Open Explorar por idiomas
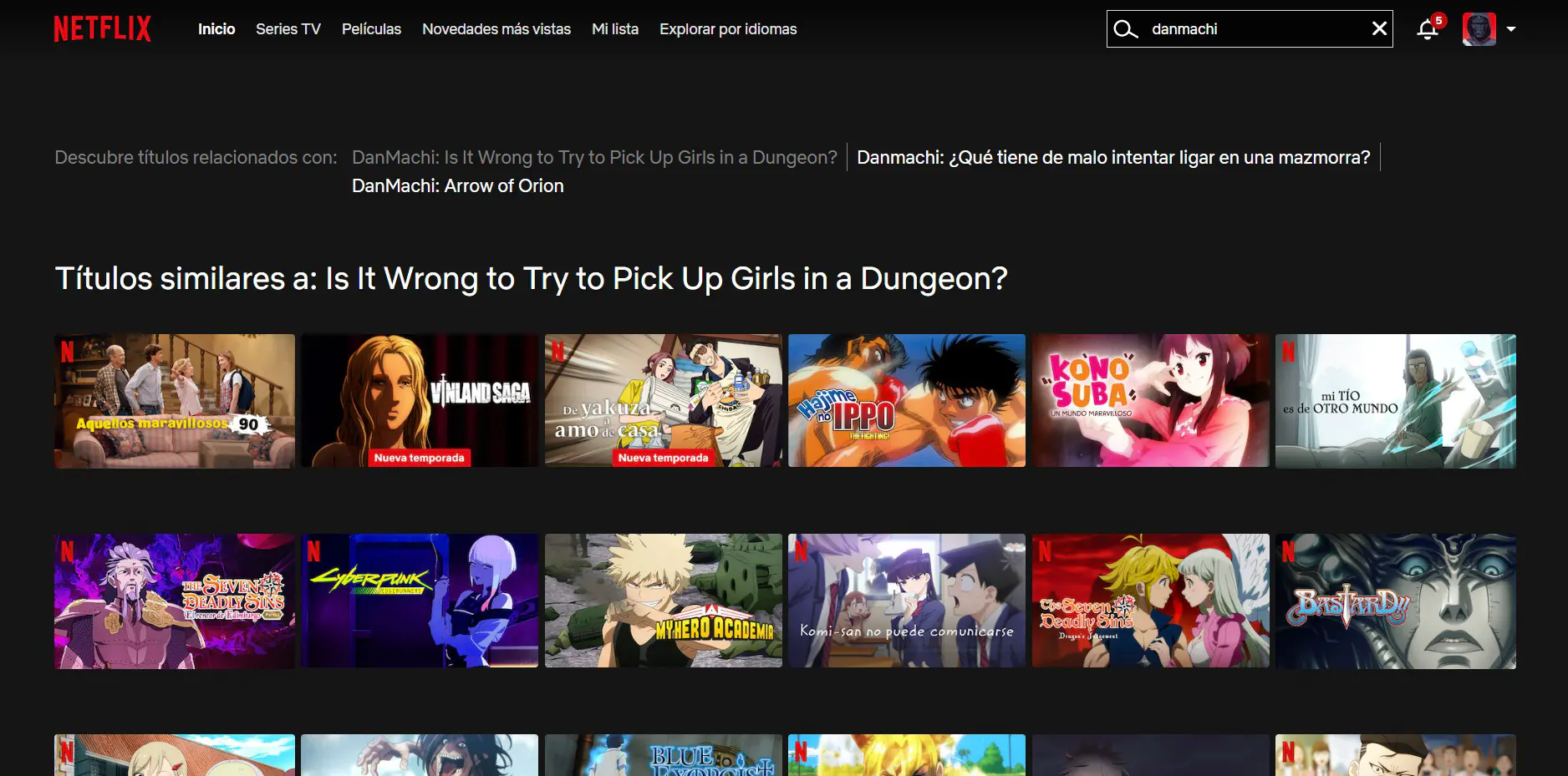The image size is (1568, 776). 728,29
